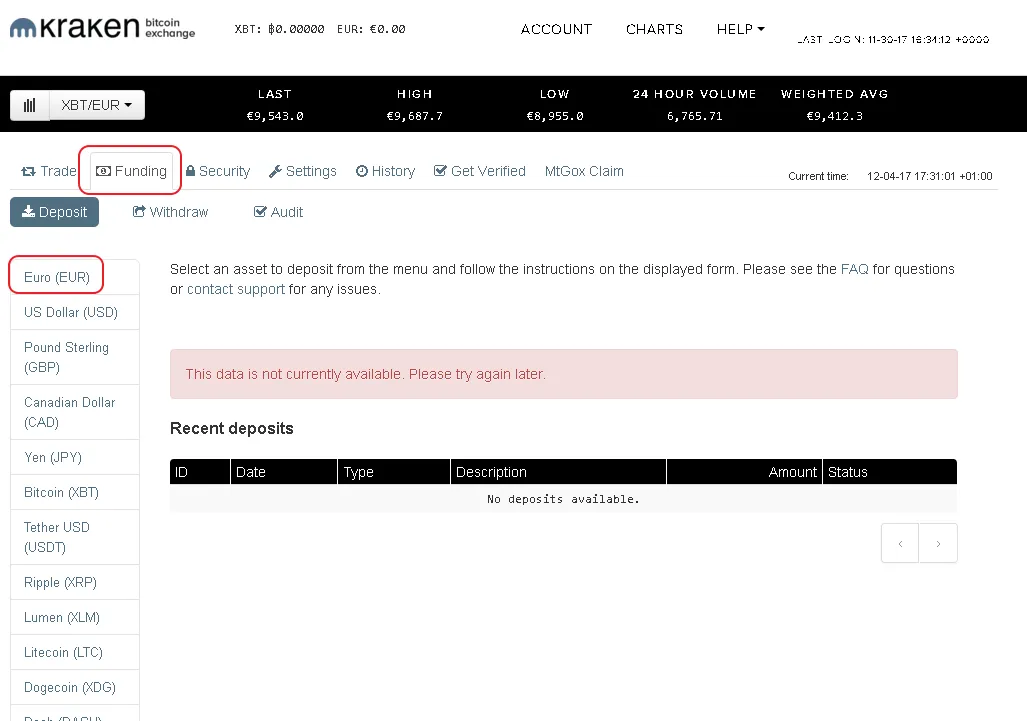Click the Status column header

(x=889, y=471)
